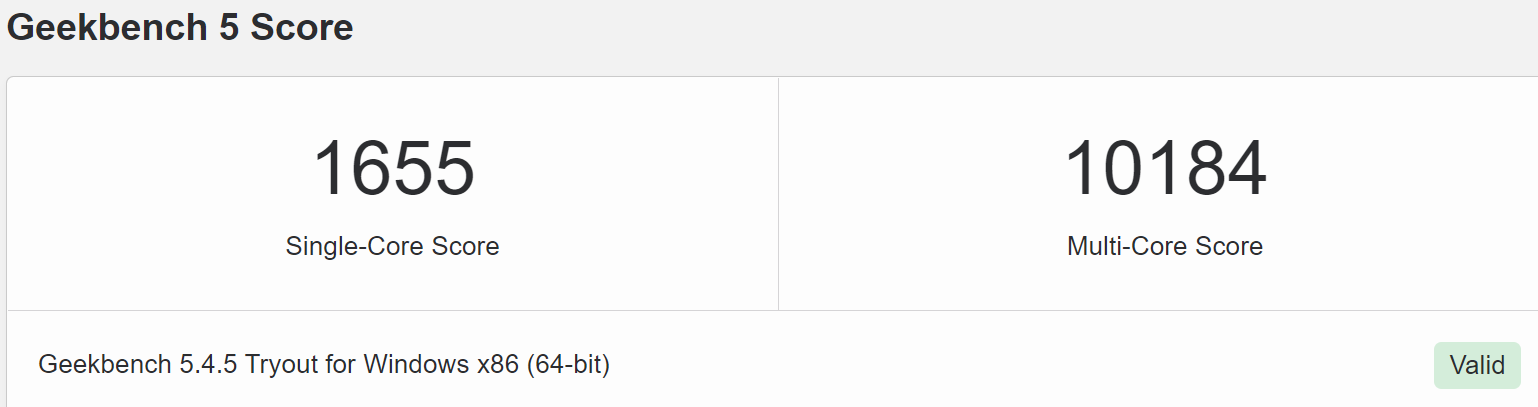Select the 10184 multi-core score number
The image size is (1538, 407).
pyautogui.click(x=1165, y=169)
